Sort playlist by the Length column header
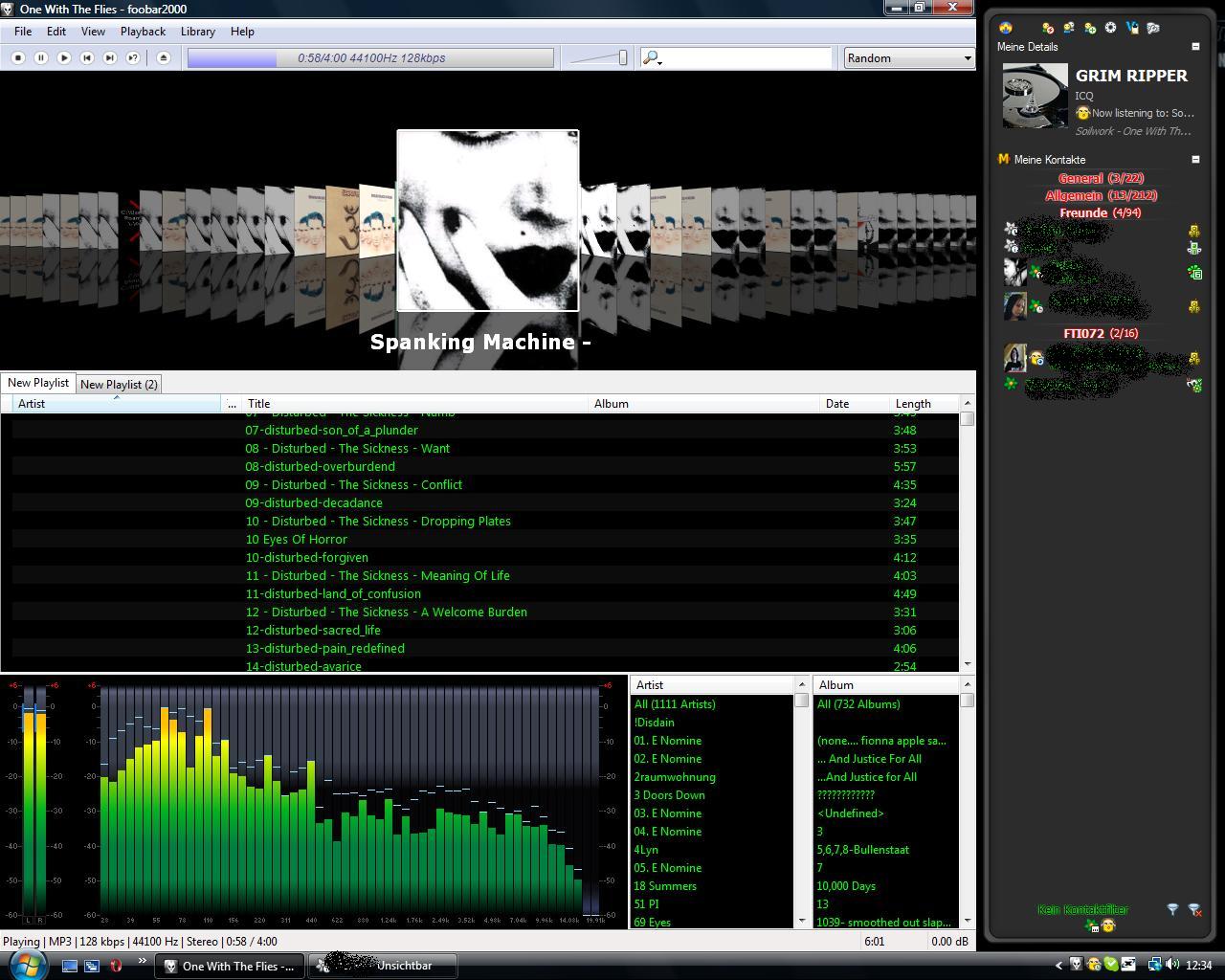This screenshot has height=980, width=1225. click(x=924, y=404)
